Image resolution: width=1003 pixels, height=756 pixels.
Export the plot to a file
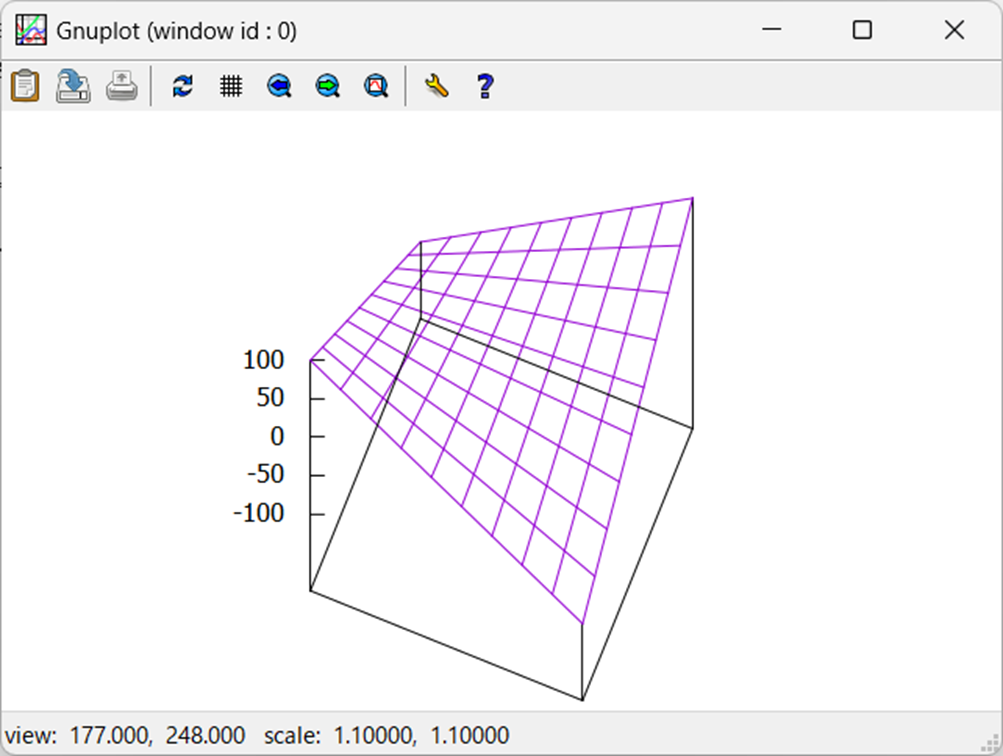(x=72, y=86)
